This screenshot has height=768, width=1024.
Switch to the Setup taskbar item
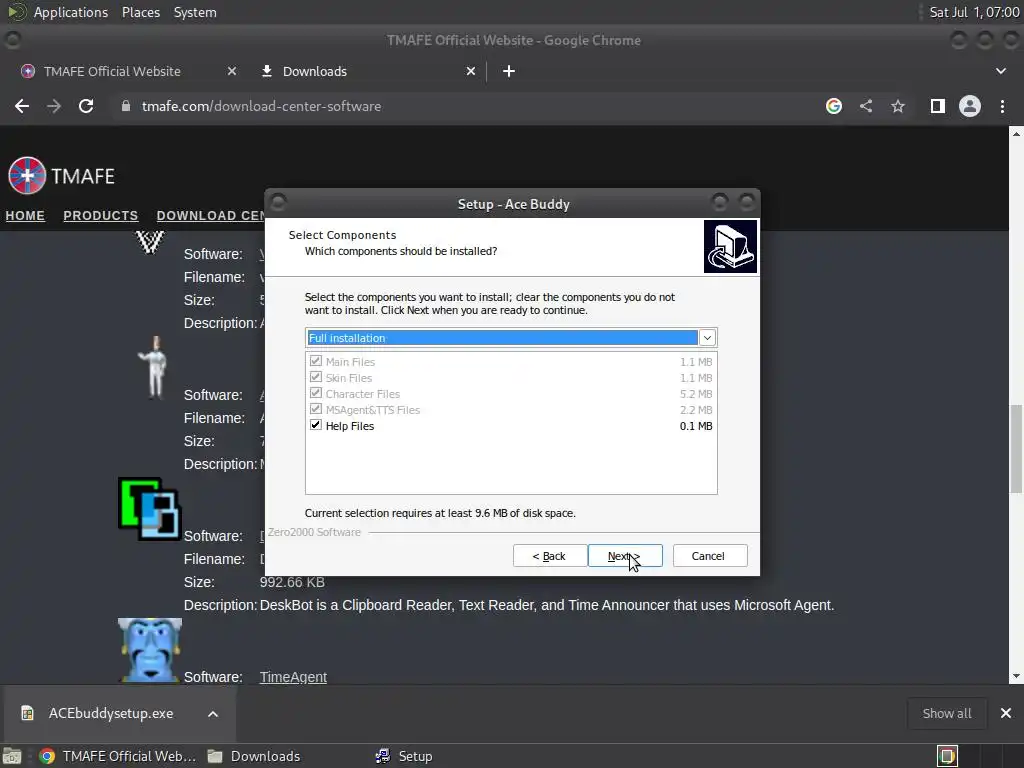[x=404, y=756]
